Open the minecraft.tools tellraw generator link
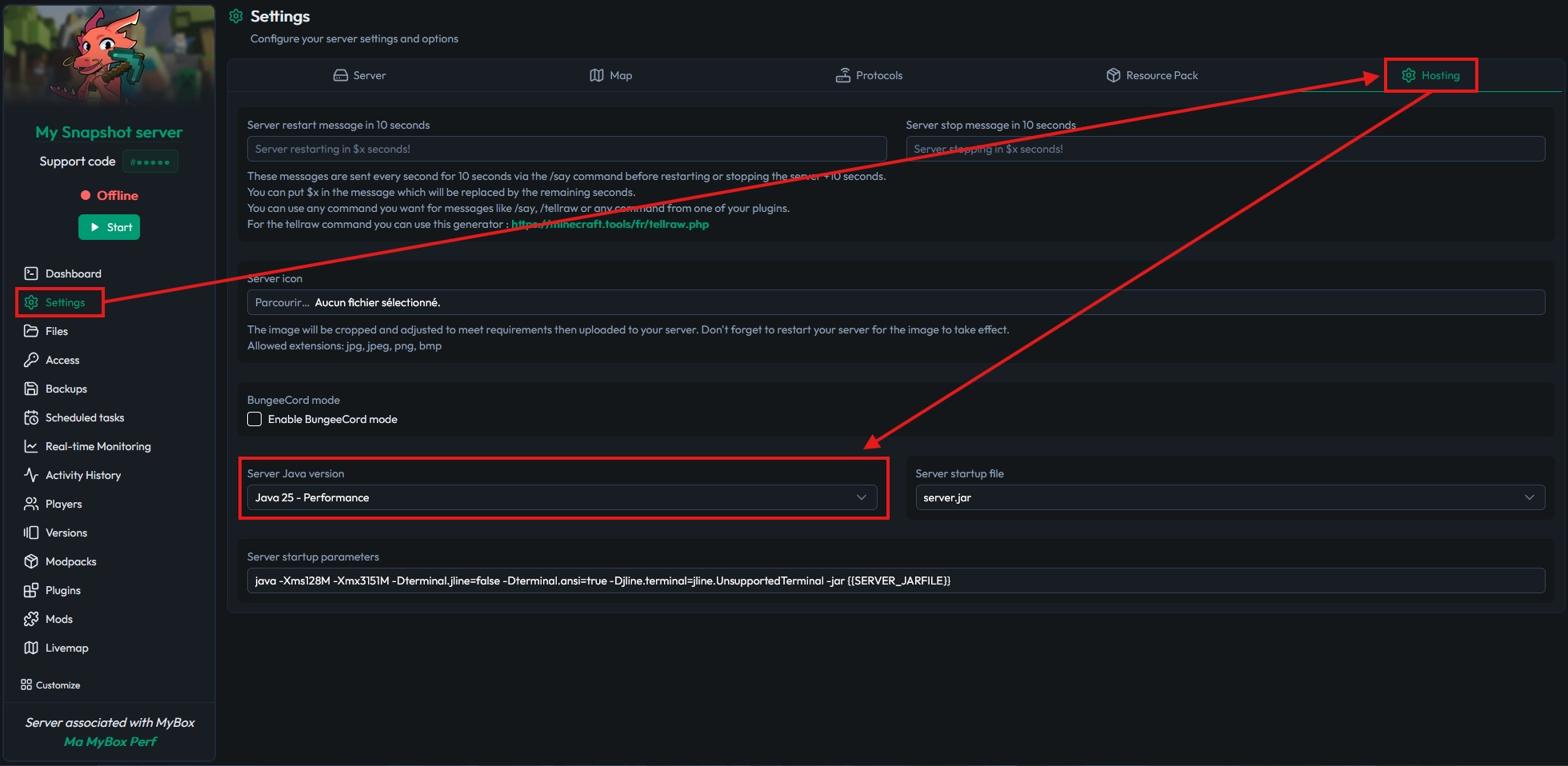Viewport: 1568px width, 766px height. tap(610, 225)
